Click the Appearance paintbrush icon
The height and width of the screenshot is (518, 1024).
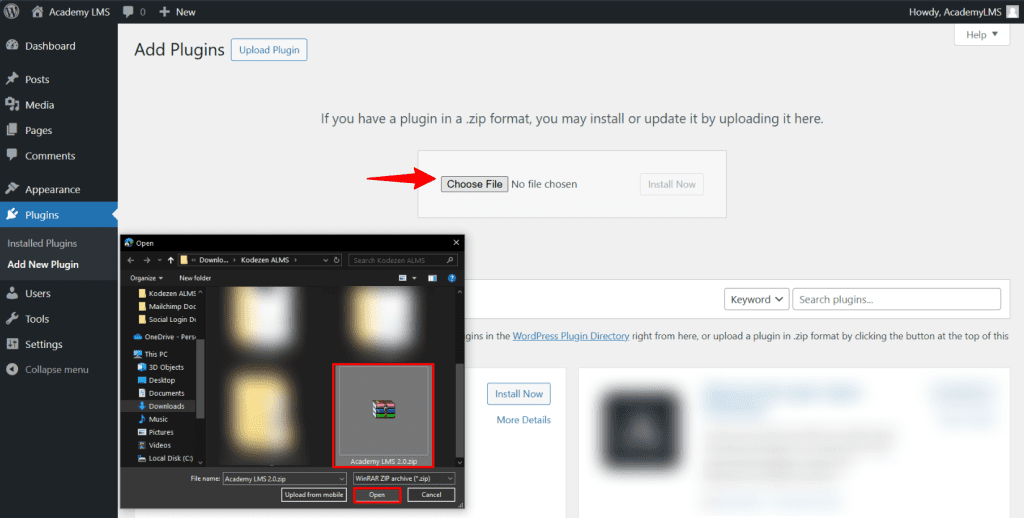(x=12, y=189)
